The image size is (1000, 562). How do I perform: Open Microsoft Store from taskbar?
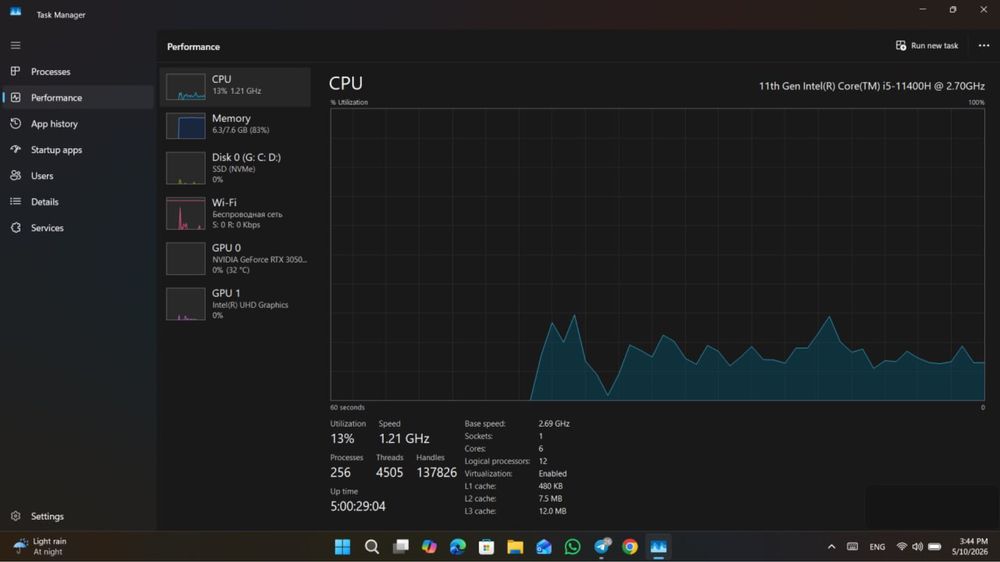click(x=487, y=547)
